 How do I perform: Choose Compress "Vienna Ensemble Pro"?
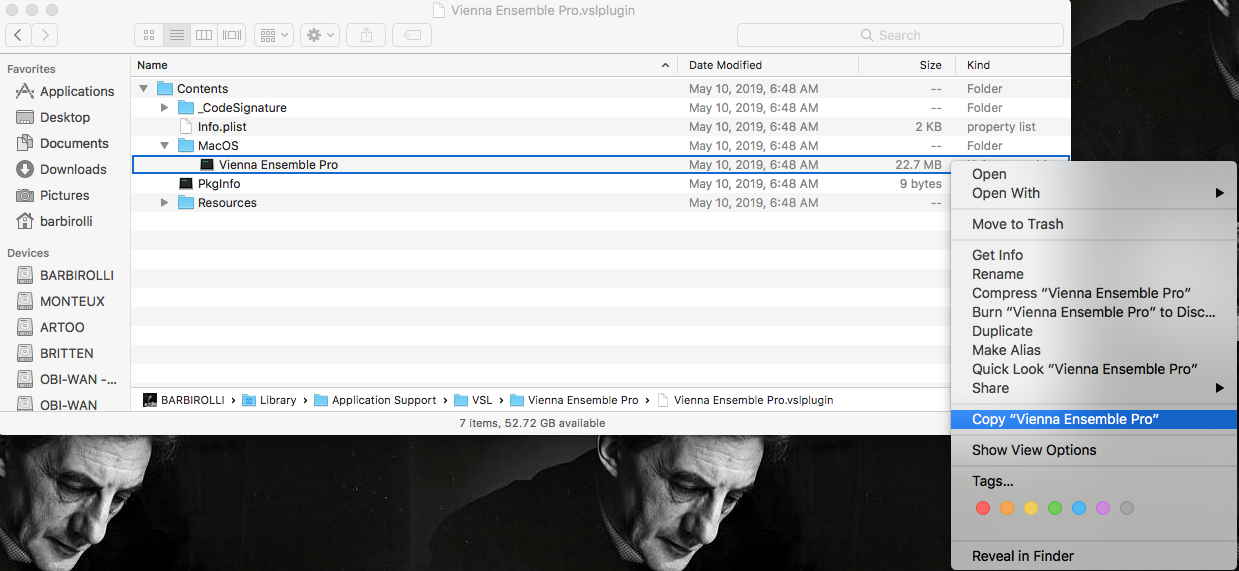point(1094,293)
